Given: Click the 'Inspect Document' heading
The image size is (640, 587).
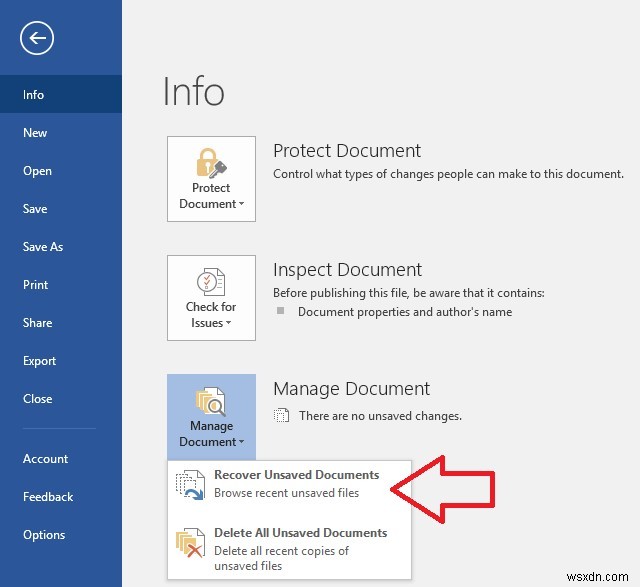Looking at the screenshot, I should coord(347,270).
